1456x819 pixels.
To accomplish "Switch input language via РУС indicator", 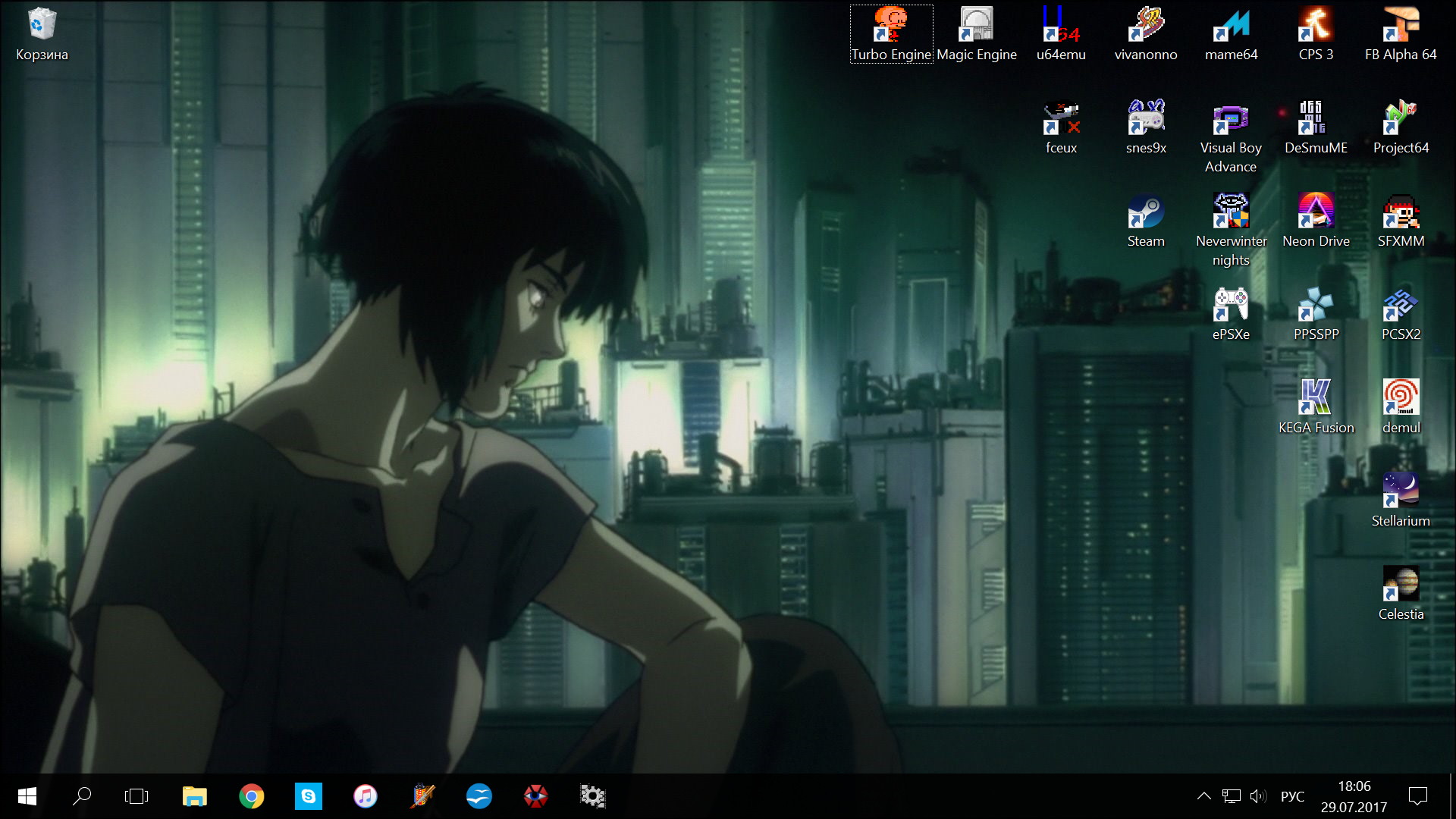I will click(x=1292, y=796).
